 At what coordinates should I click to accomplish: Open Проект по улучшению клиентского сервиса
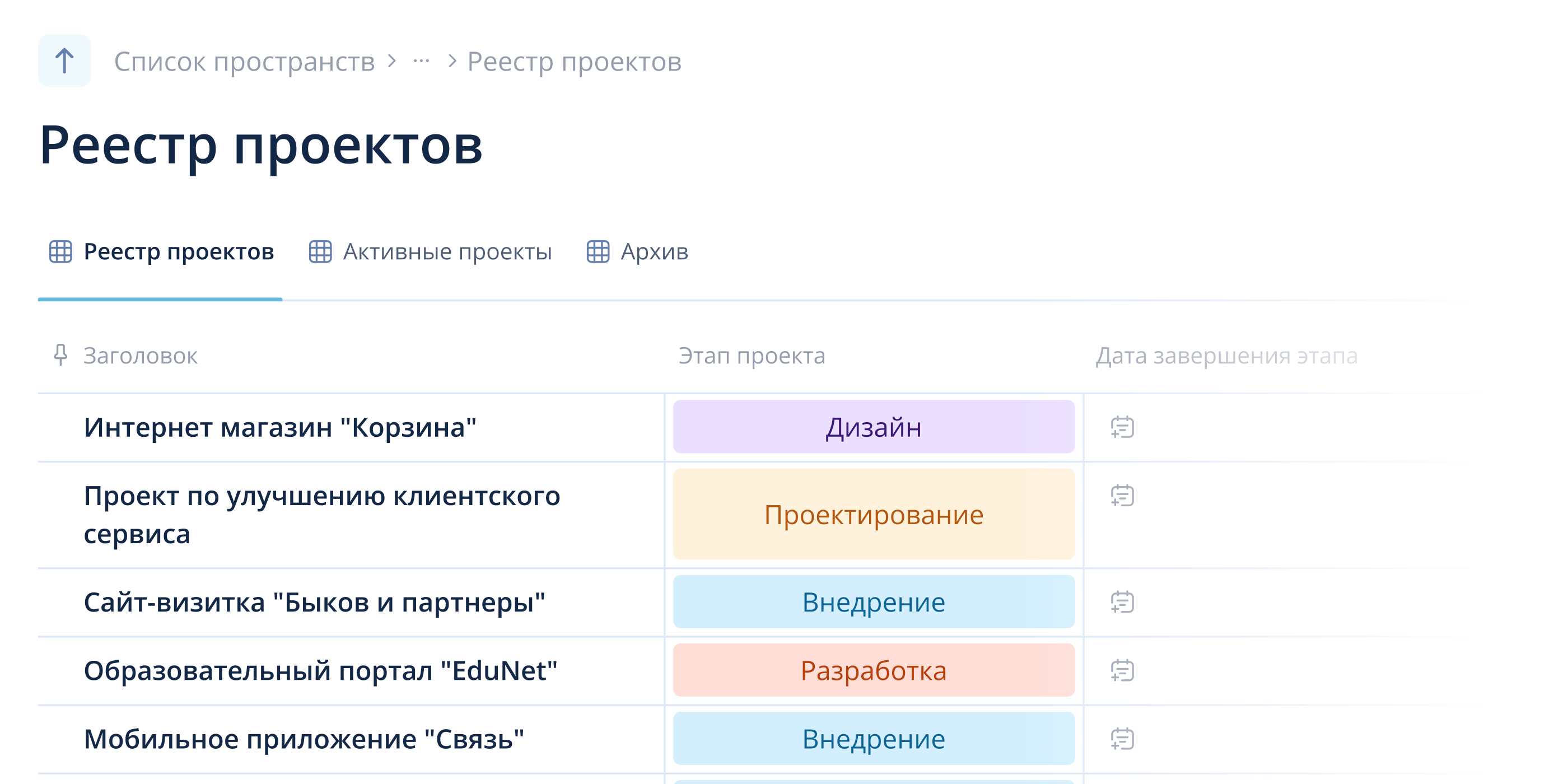pos(322,514)
